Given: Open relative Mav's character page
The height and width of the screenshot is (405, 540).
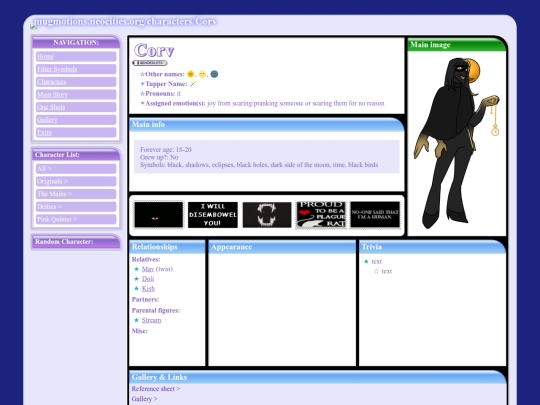Looking at the screenshot, I should coord(148,269).
